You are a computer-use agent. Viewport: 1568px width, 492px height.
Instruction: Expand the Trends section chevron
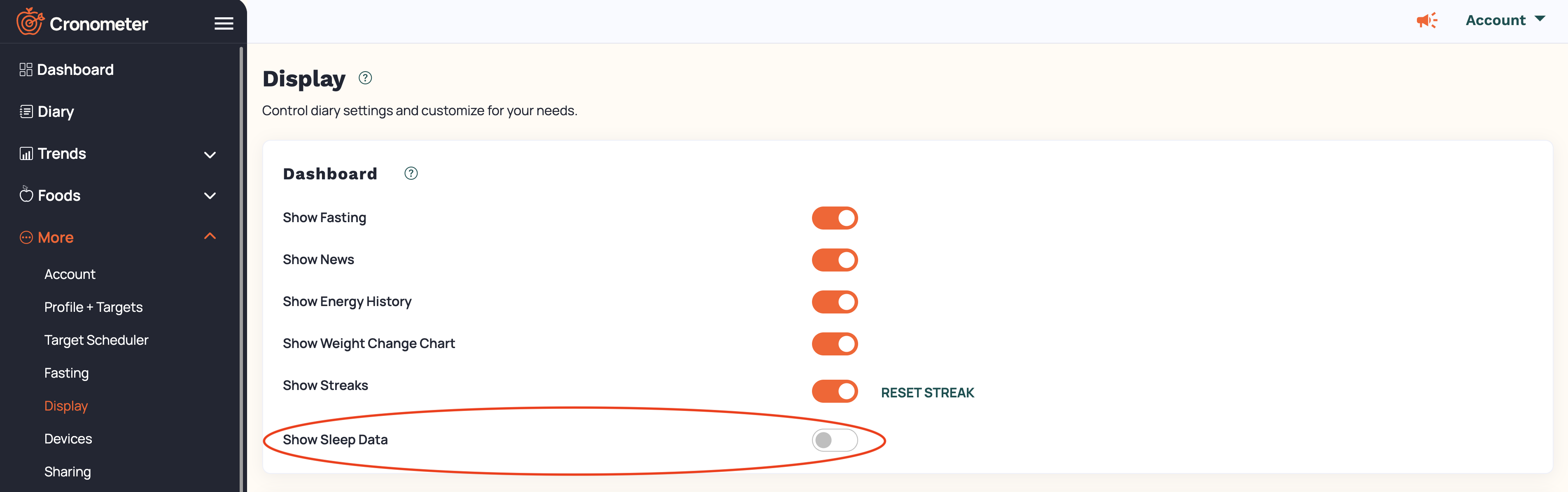click(210, 155)
